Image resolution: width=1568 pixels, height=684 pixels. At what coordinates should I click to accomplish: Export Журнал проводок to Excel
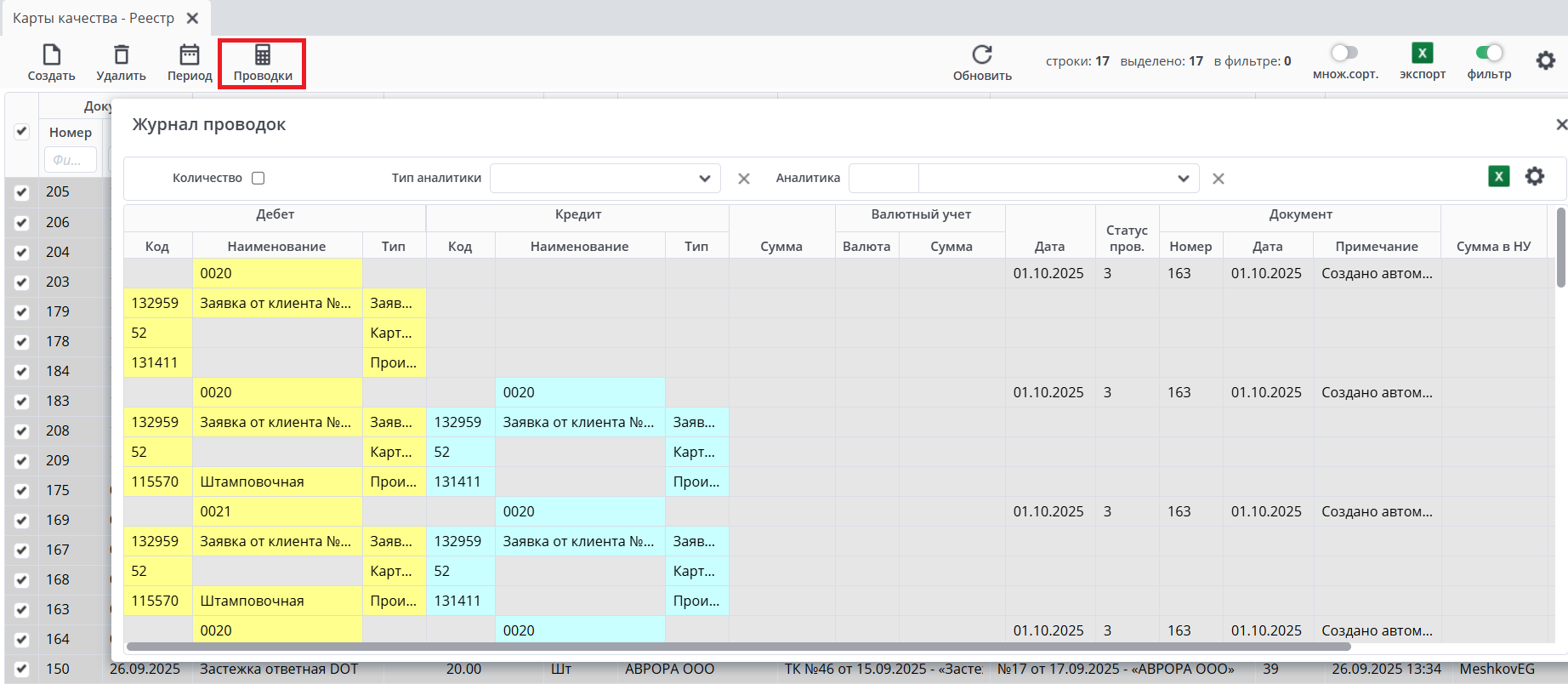[x=1498, y=177]
